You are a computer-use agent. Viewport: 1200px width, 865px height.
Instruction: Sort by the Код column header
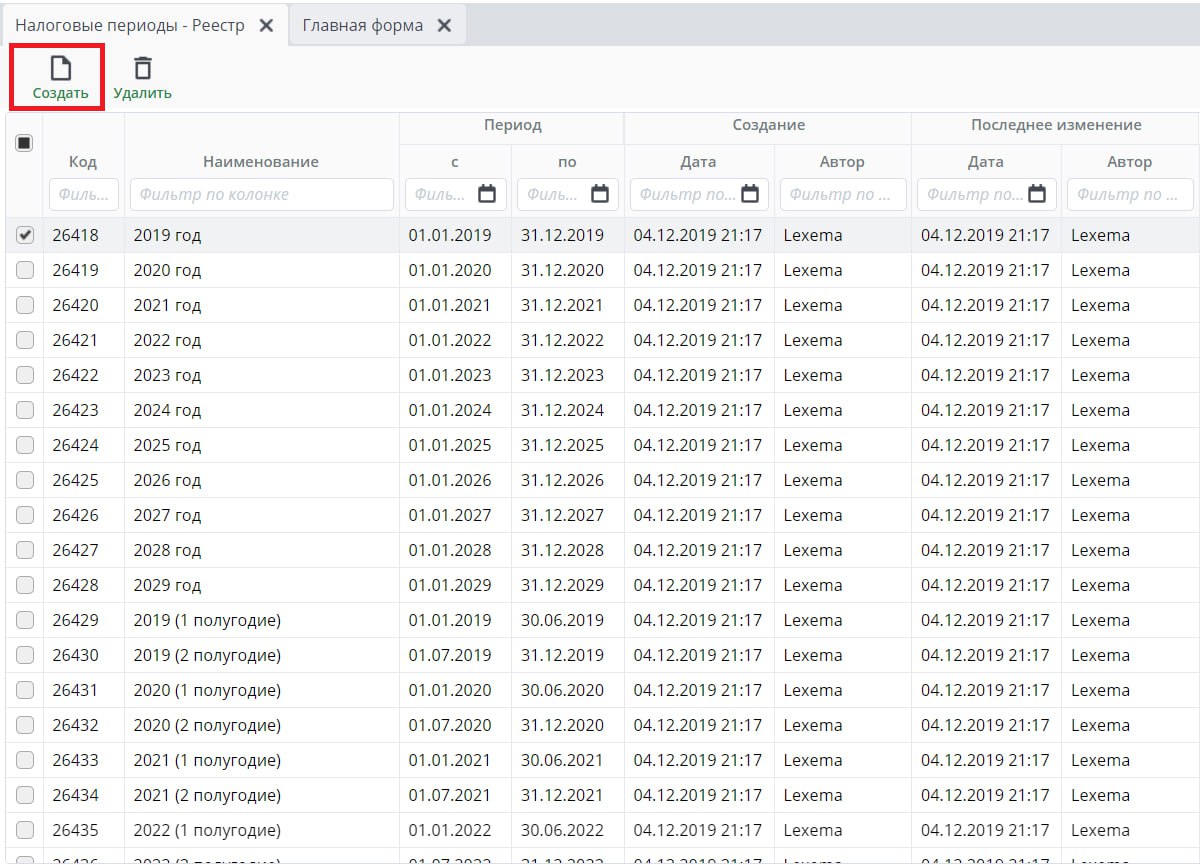(x=83, y=161)
